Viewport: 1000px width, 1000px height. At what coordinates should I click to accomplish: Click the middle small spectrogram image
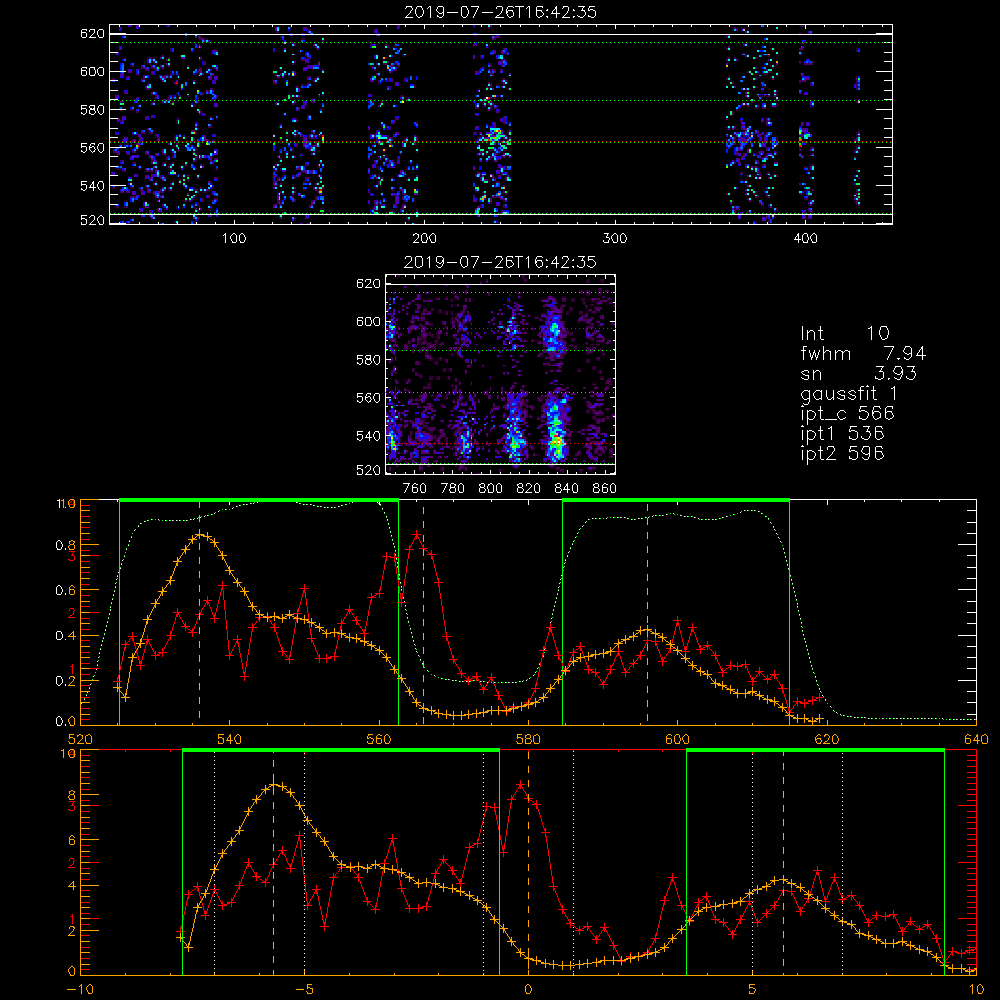(501, 374)
